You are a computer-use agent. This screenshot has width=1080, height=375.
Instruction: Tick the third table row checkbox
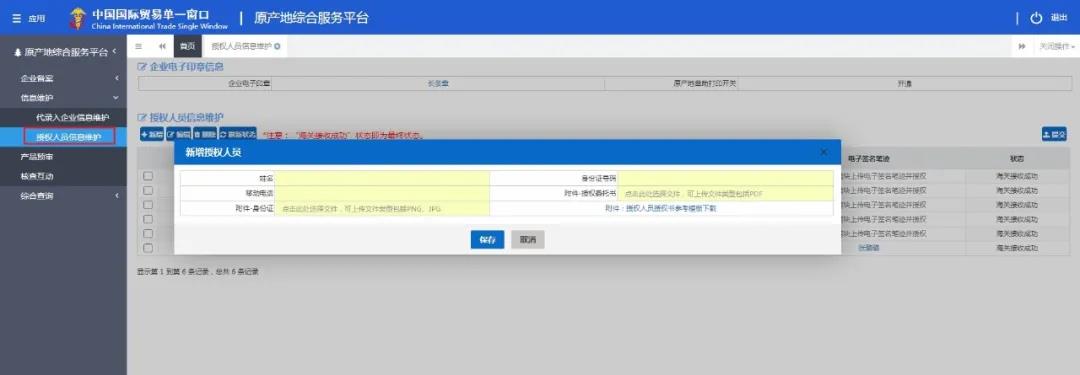click(x=148, y=205)
